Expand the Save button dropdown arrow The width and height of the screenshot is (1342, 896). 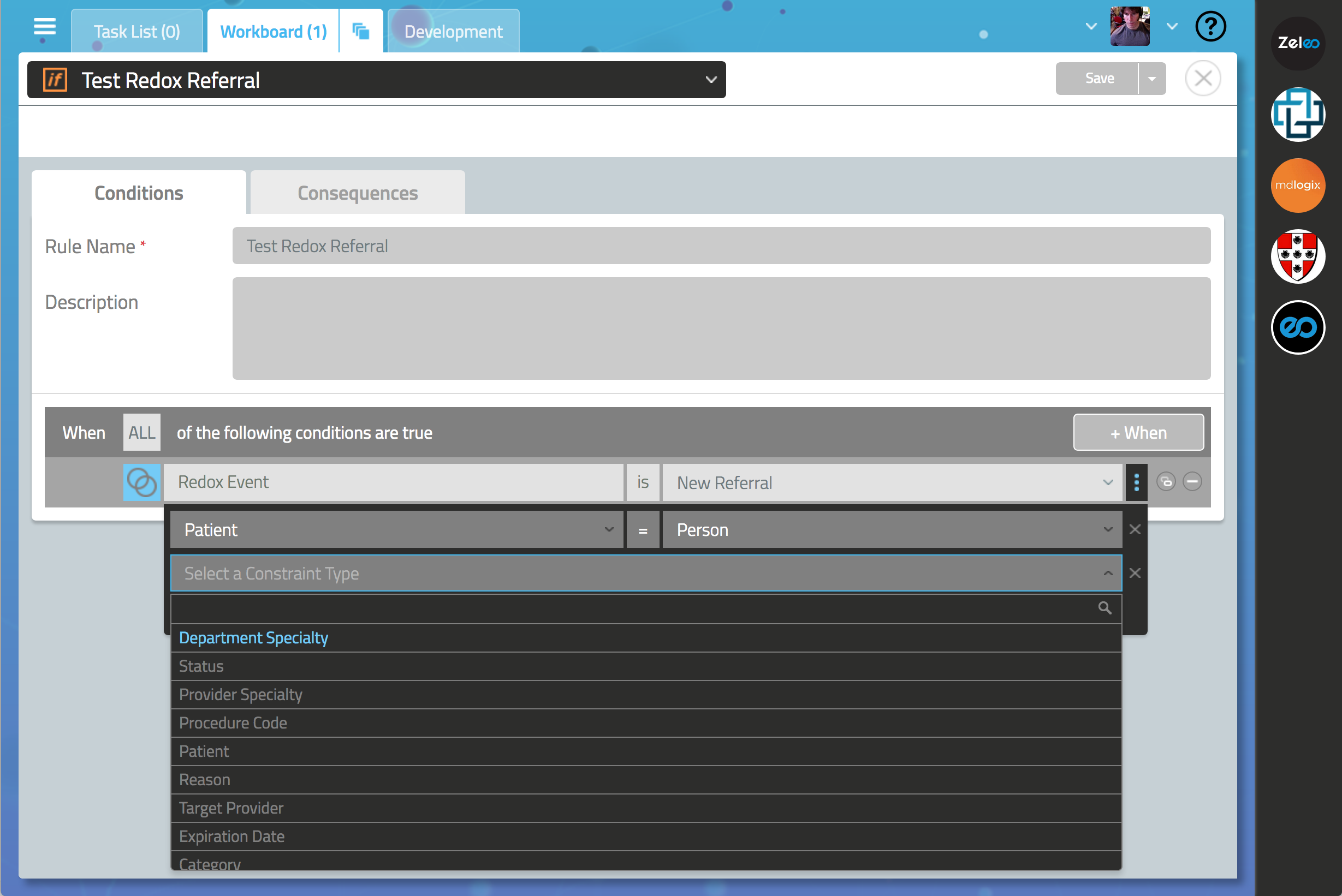click(1151, 79)
